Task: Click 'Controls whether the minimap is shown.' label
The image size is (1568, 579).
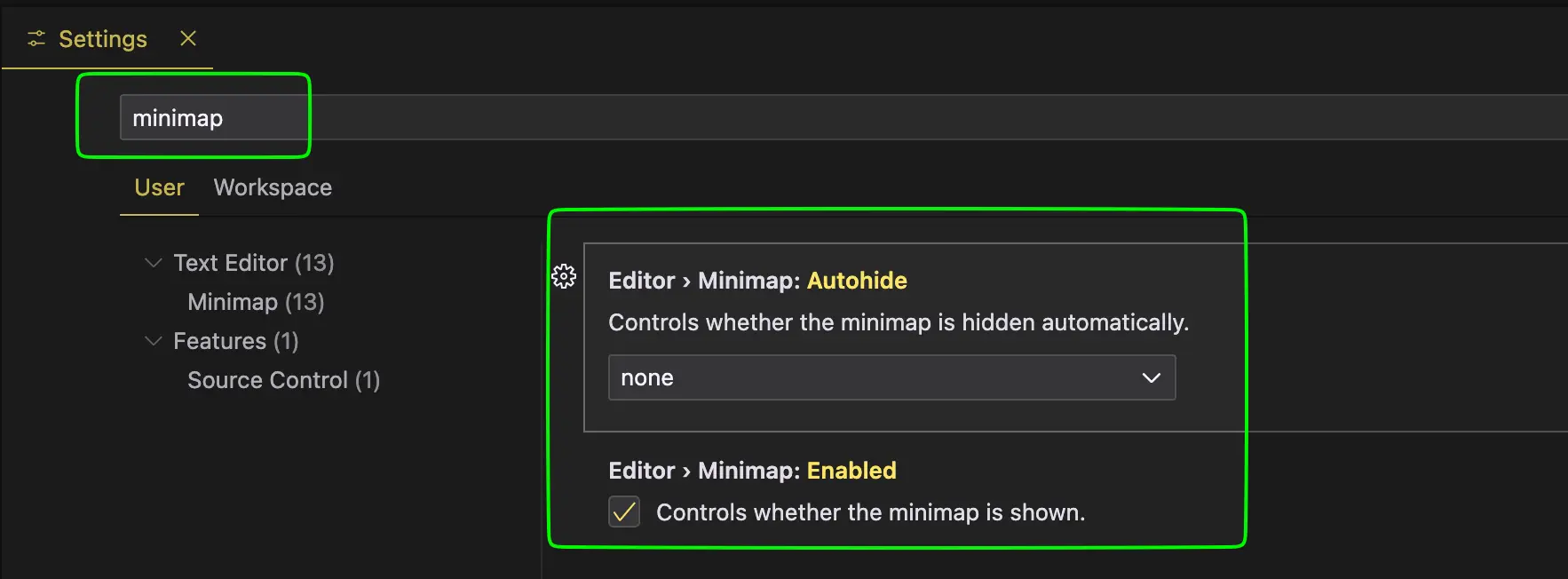Action: (x=870, y=512)
